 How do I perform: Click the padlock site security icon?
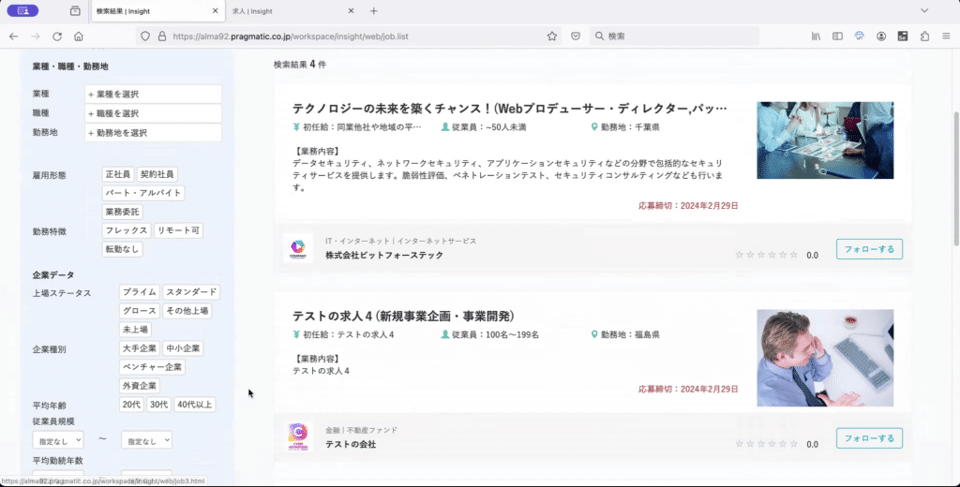tap(162, 36)
